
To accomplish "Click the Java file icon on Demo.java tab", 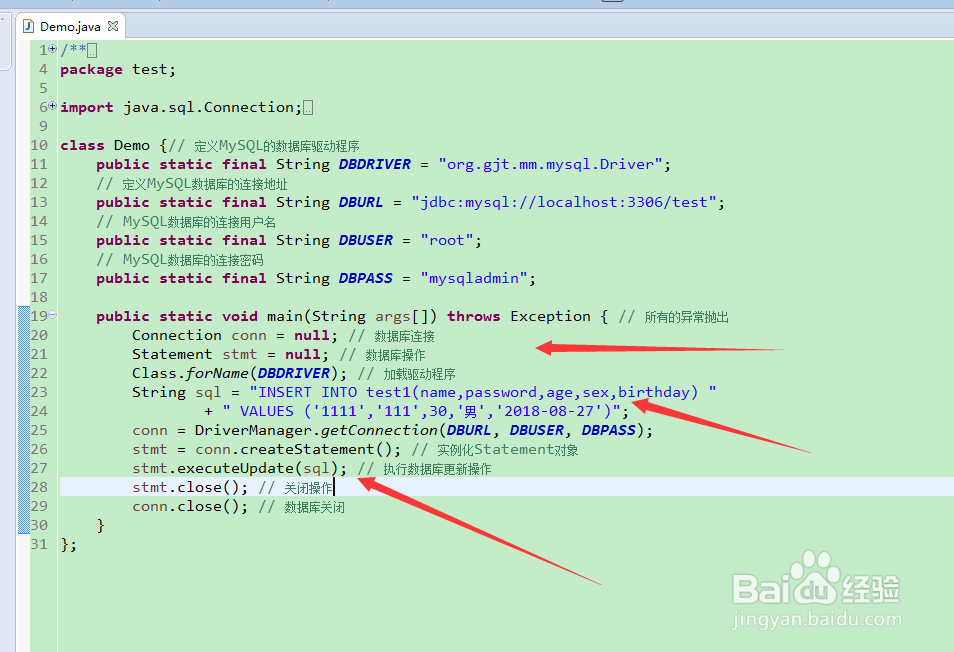I will (x=28, y=26).
